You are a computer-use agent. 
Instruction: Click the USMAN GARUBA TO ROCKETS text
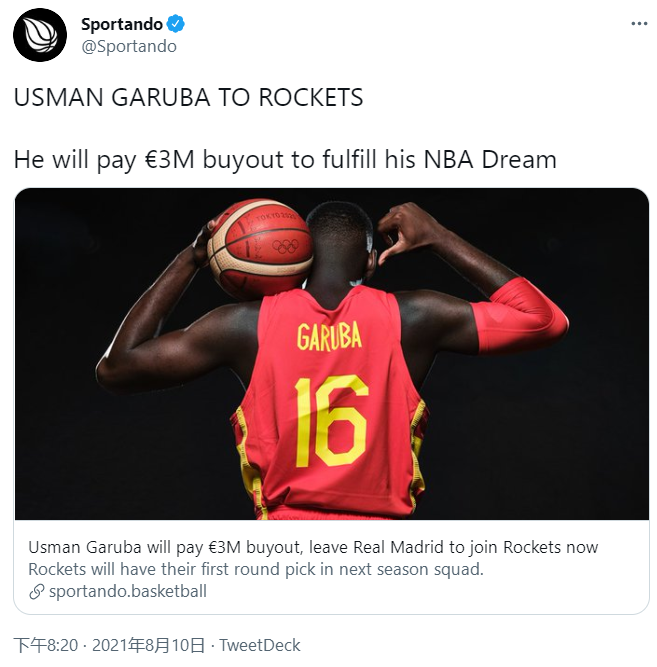pyautogui.click(x=189, y=97)
